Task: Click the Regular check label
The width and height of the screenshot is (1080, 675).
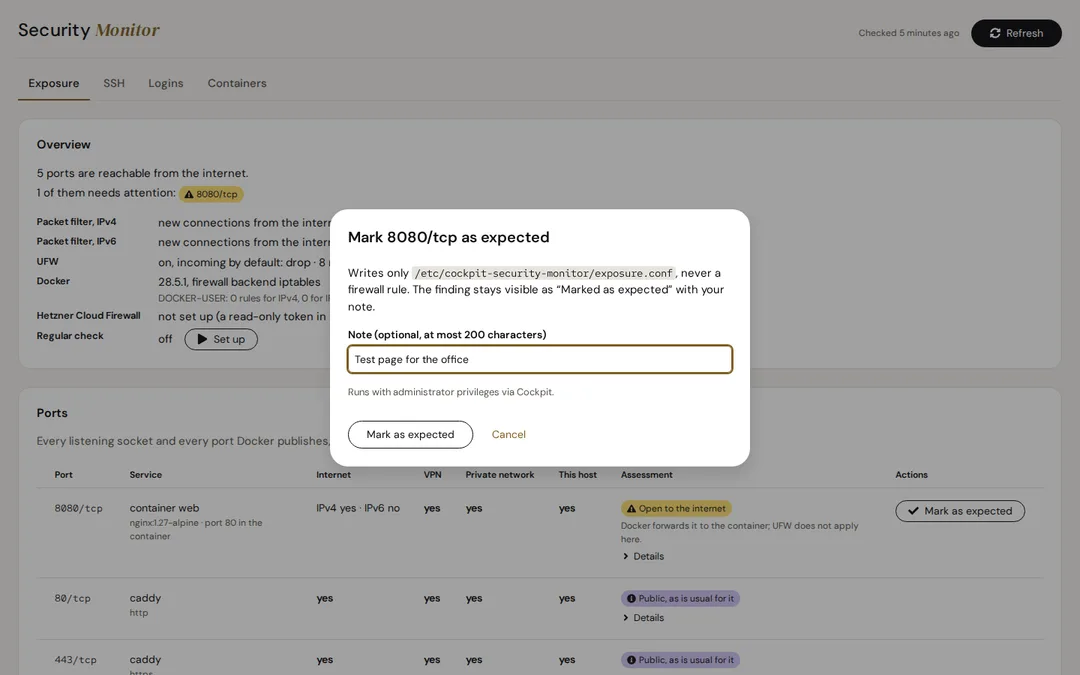Action: 70,336
